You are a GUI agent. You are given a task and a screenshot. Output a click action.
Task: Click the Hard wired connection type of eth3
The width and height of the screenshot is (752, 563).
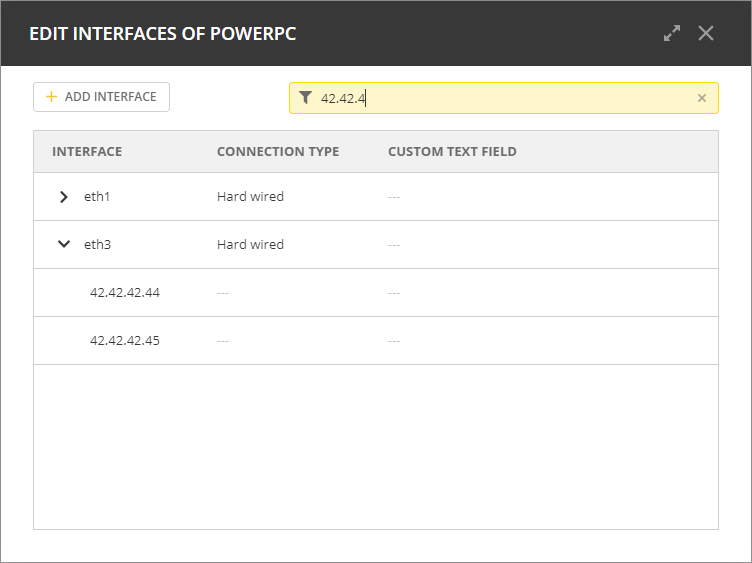click(250, 244)
